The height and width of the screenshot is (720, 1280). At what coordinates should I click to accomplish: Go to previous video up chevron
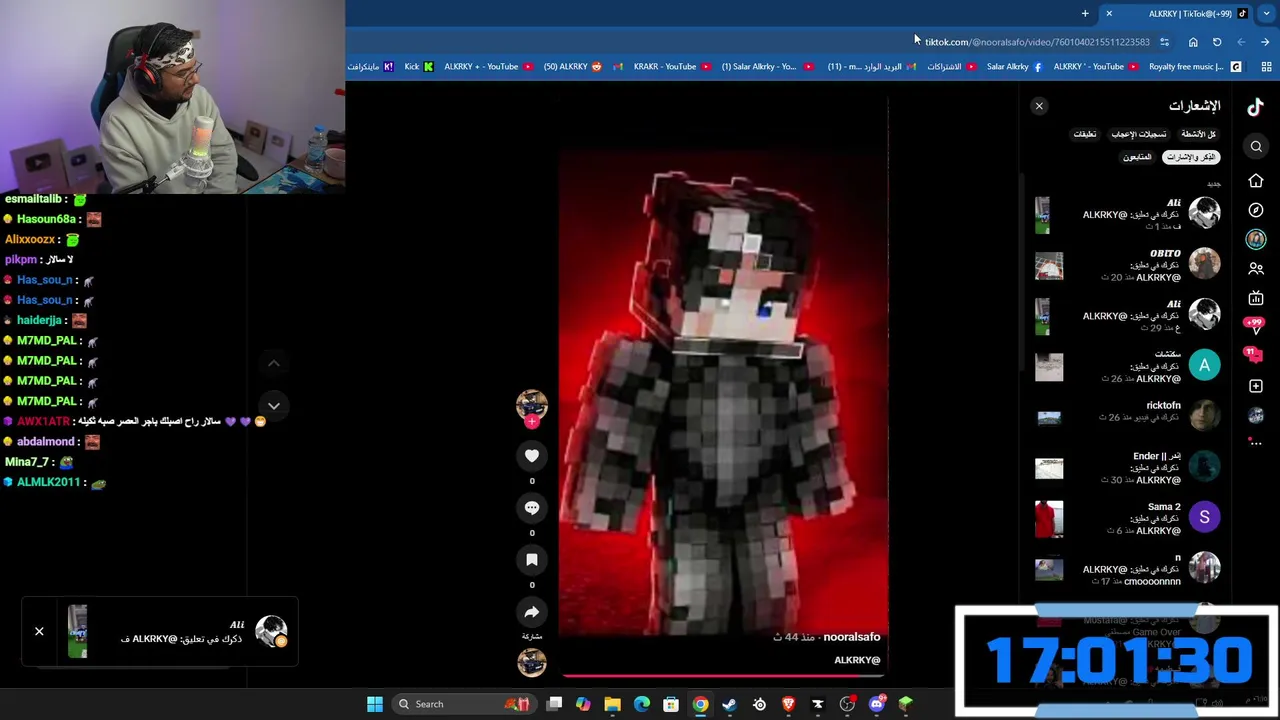(x=273, y=363)
